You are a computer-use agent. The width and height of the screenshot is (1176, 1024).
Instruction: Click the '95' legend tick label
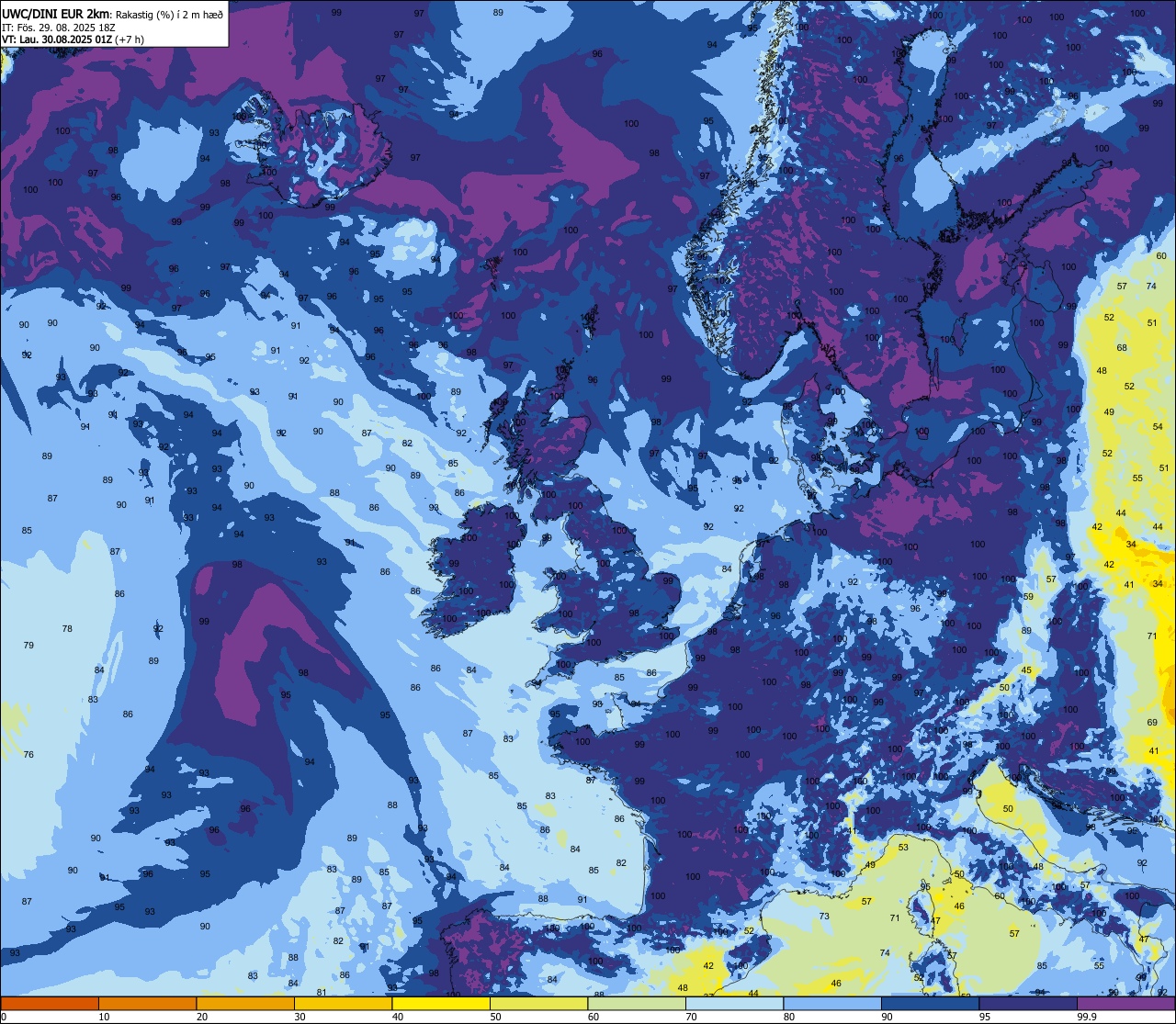(984, 1017)
